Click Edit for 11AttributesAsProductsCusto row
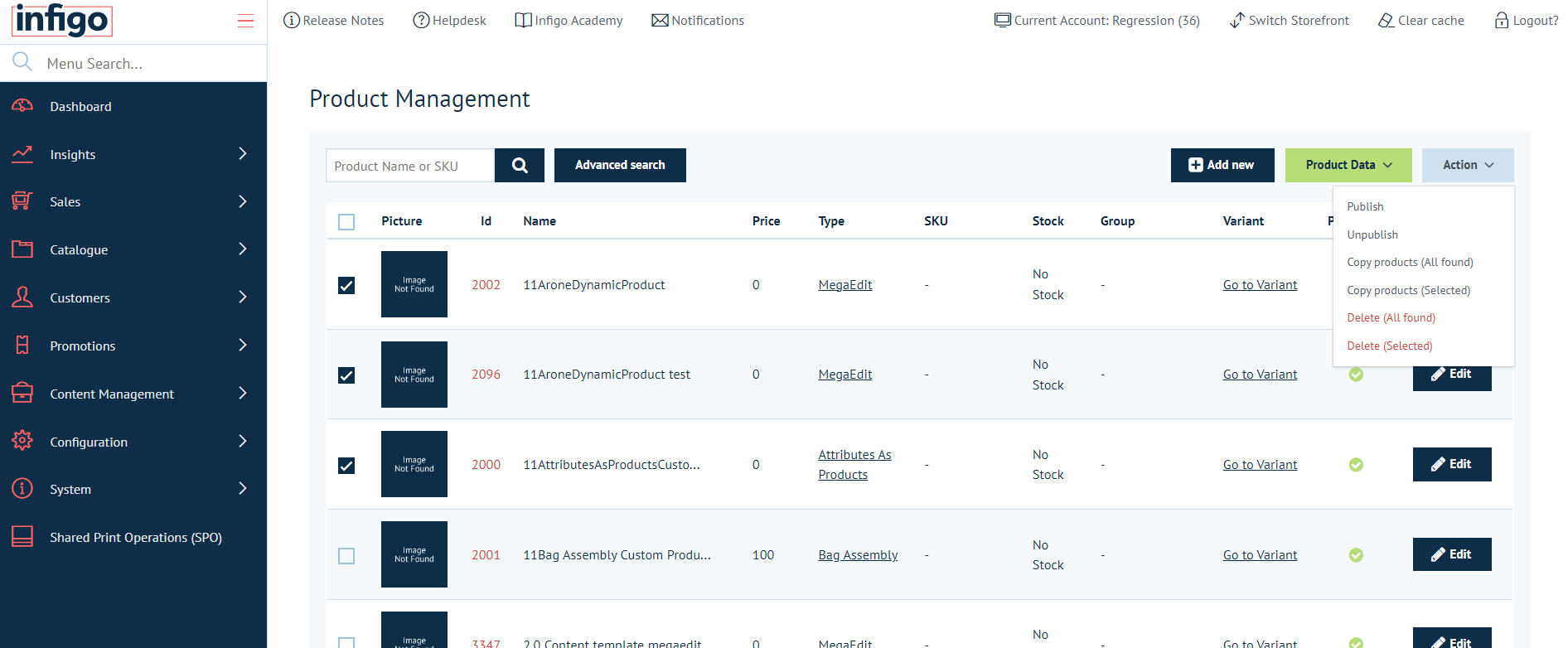This screenshot has height=648, width=1568. [1452, 464]
